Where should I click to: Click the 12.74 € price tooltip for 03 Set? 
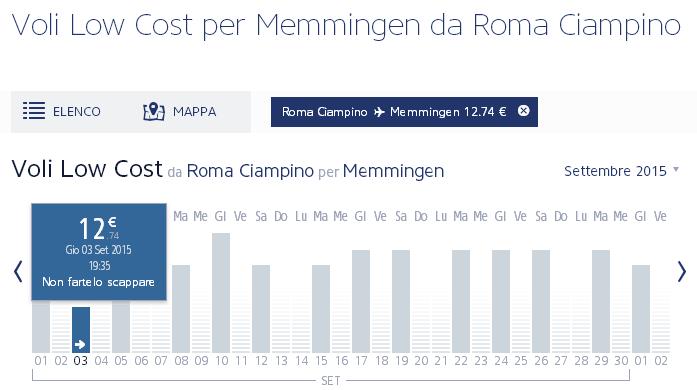[x=99, y=252]
